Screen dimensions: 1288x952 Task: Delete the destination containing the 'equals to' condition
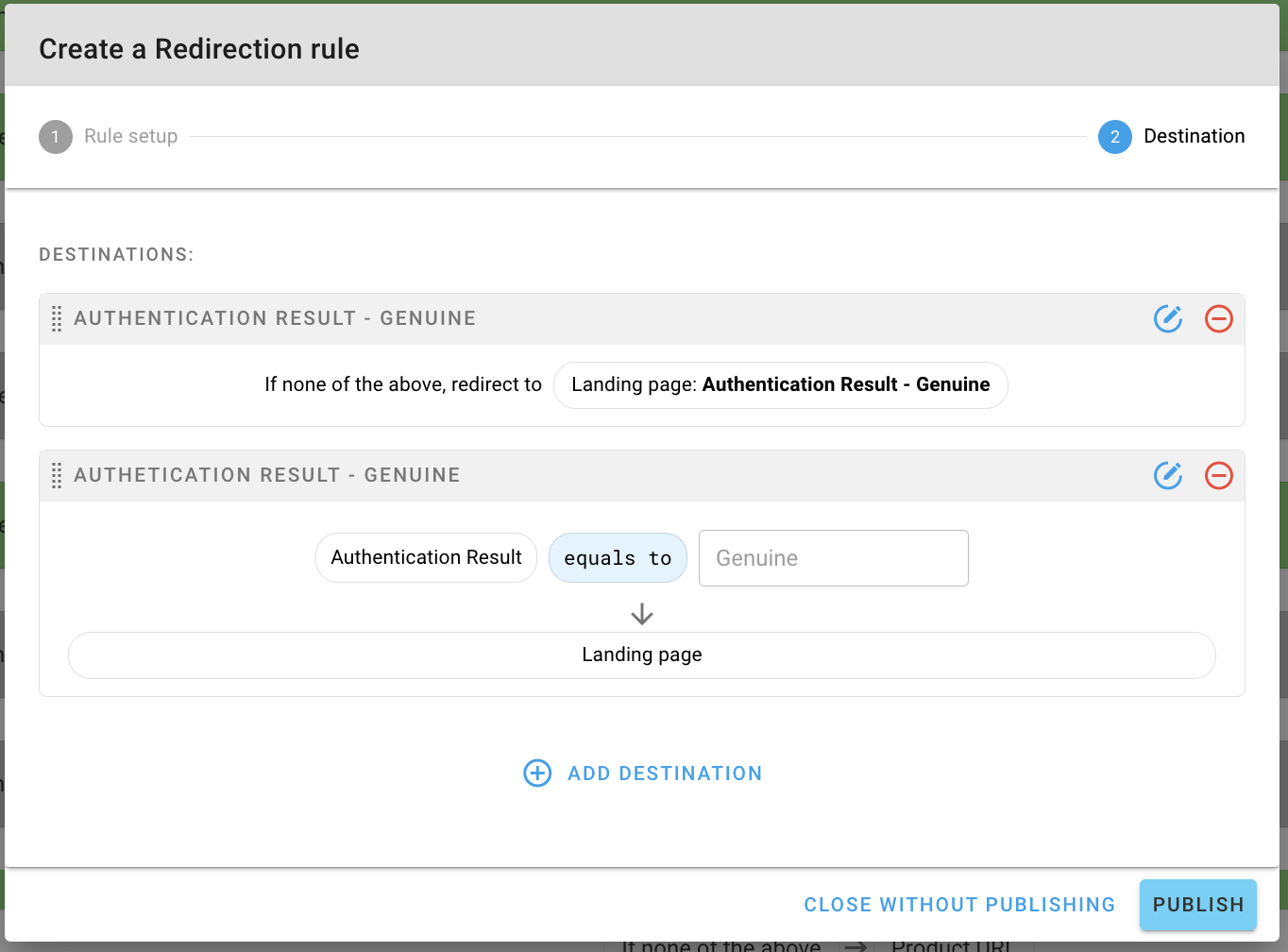[x=1218, y=476]
